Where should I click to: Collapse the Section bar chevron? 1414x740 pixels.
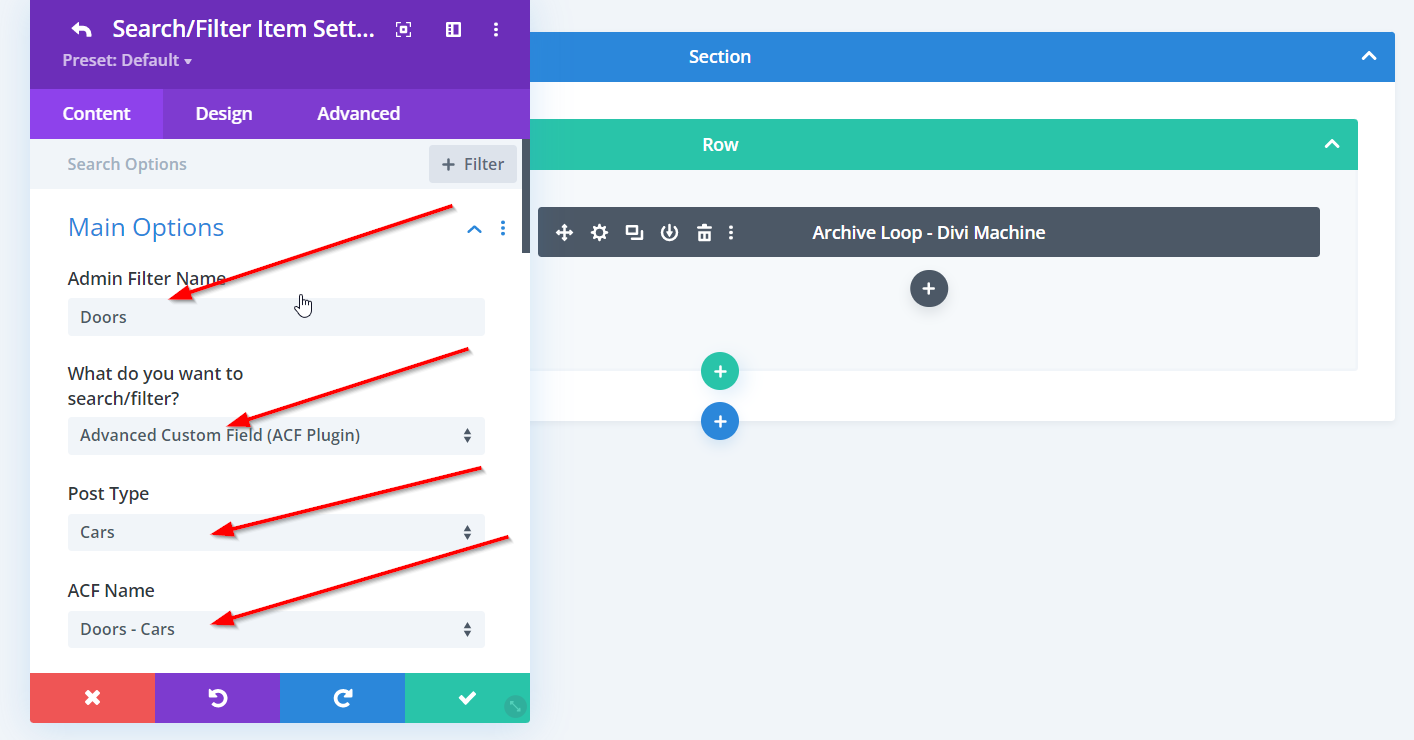point(1368,57)
